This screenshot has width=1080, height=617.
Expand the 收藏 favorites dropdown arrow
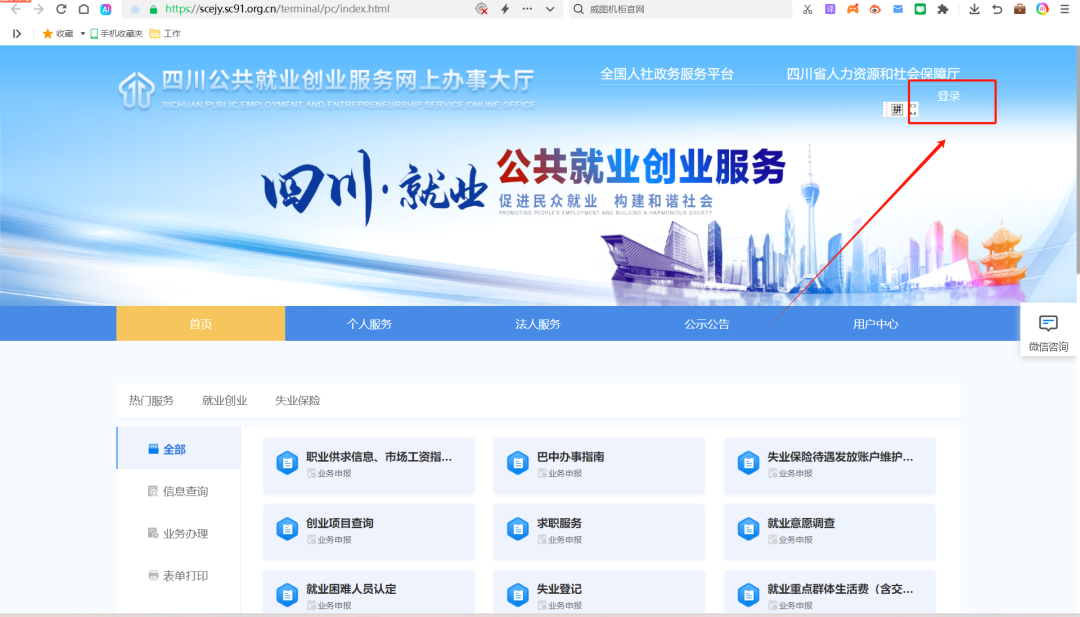[x=83, y=33]
